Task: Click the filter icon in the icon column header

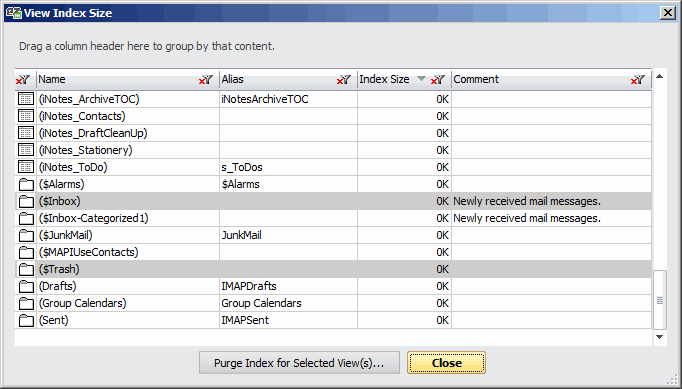Action: pos(23,80)
